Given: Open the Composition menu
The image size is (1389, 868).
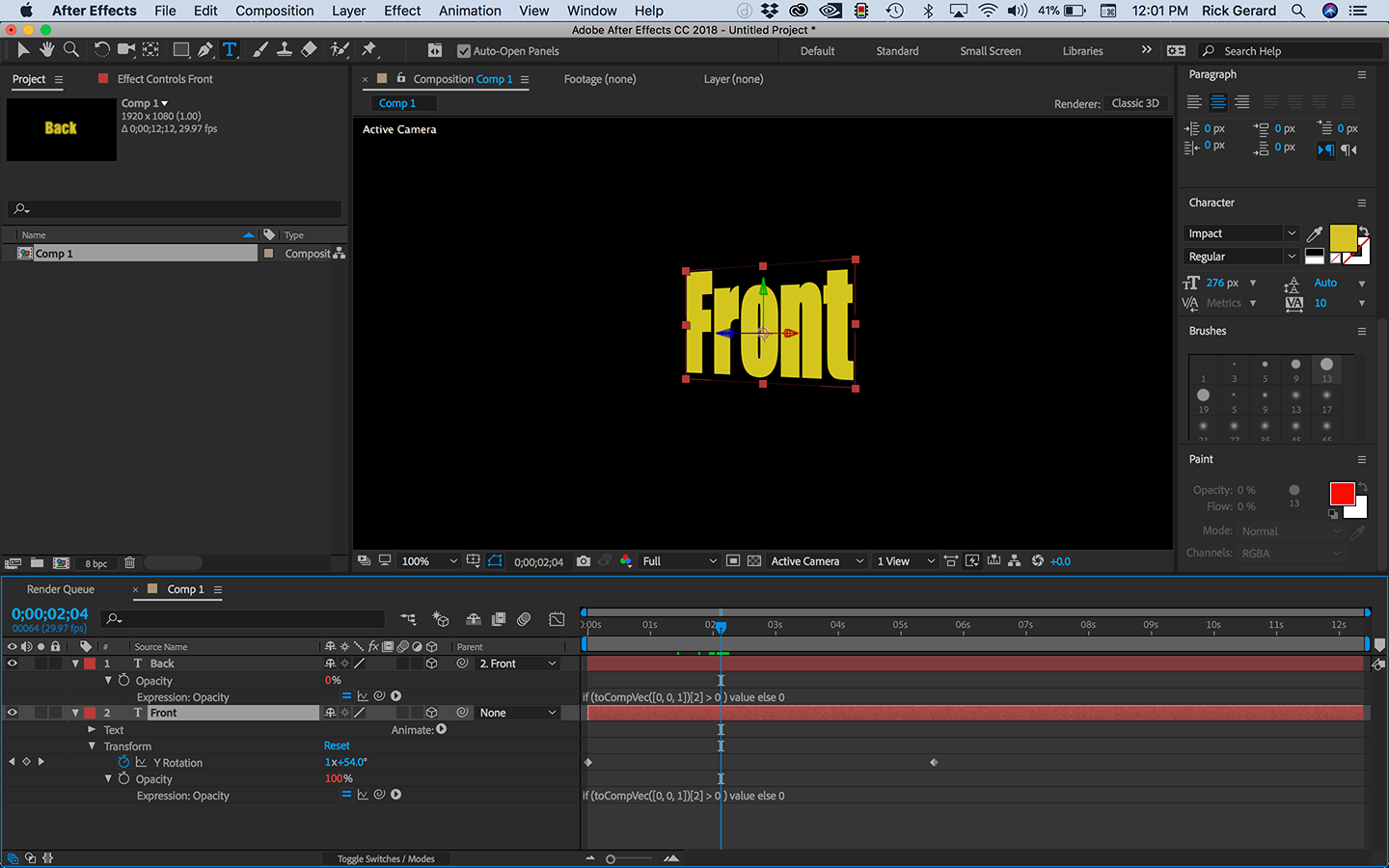Looking at the screenshot, I should click(x=274, y=11).
